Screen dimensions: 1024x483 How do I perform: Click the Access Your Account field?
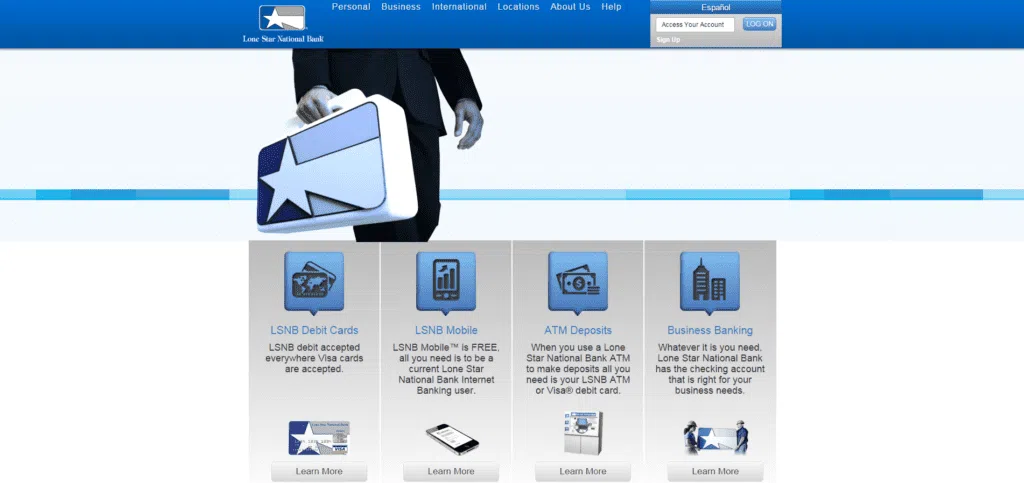pos(695,25)
